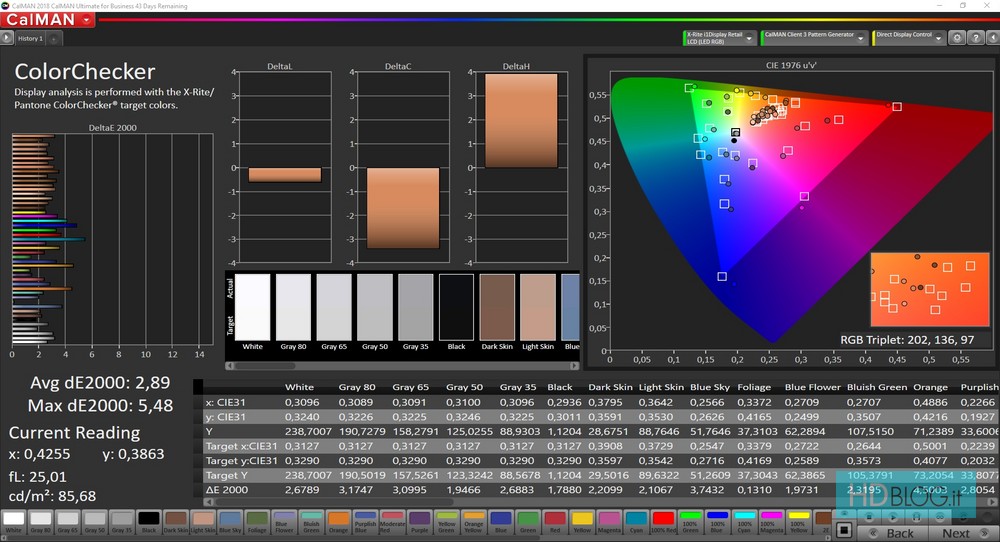Click scroll left arrow under swatch comparison strip

(230, 366)
